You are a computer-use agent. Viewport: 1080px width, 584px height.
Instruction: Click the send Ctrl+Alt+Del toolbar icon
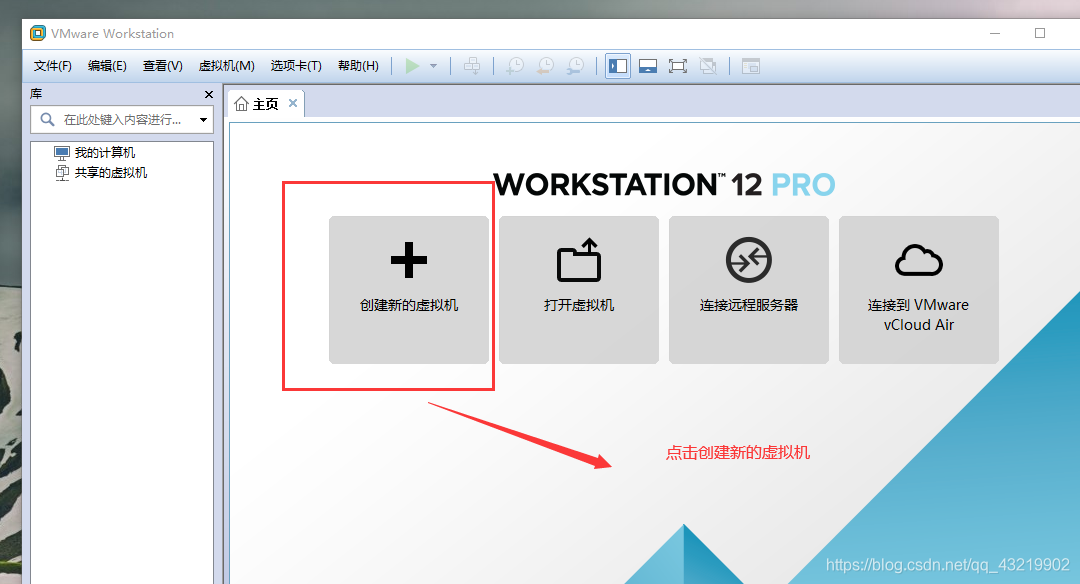472,66
